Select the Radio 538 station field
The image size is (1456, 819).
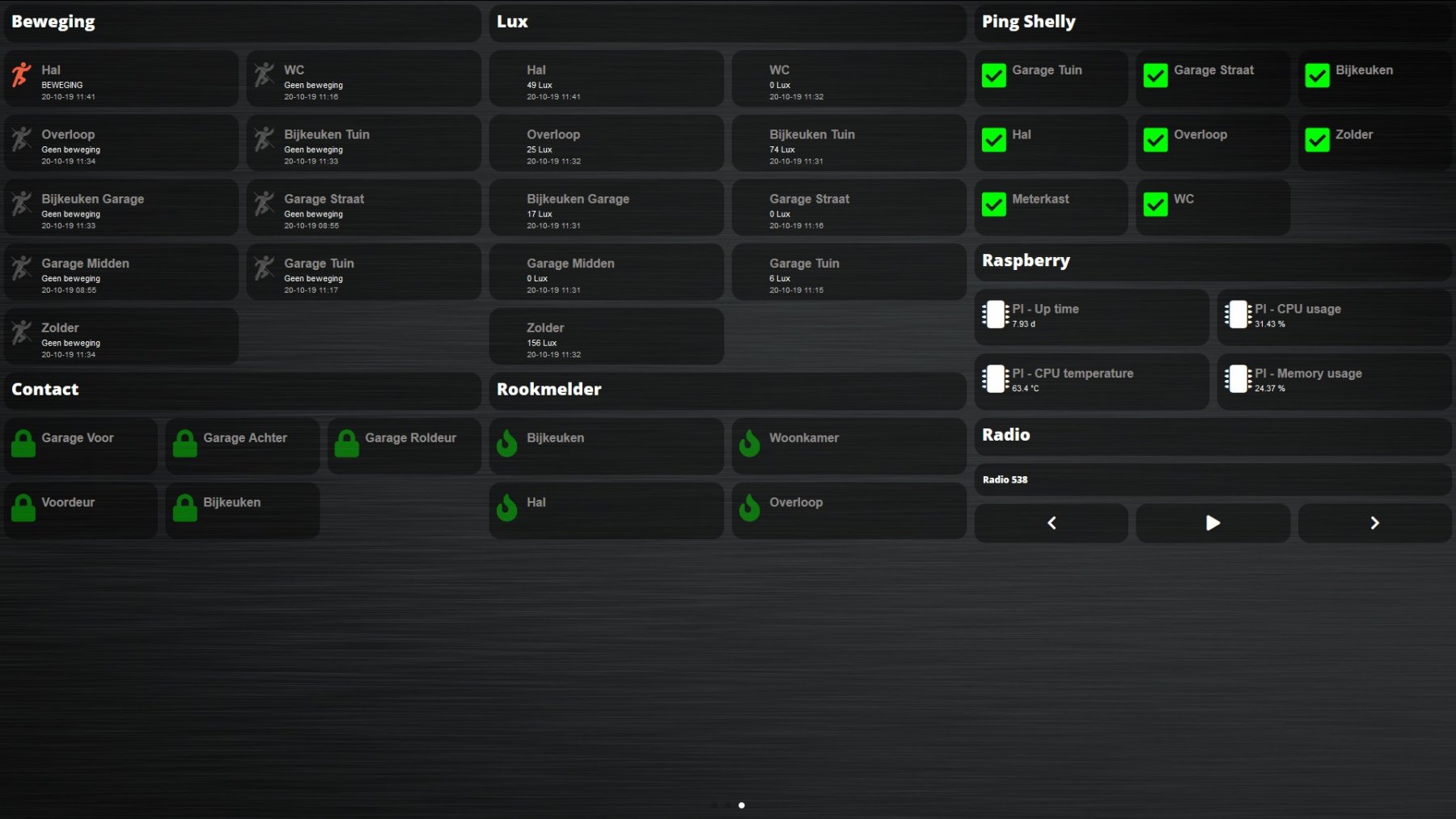[x=1213, y=479]
